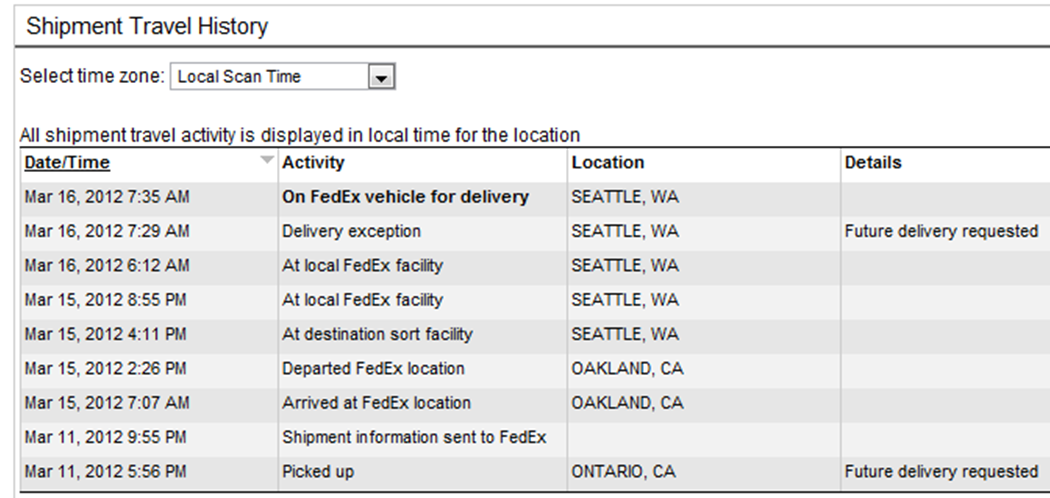Click the Location column header
Viewport: 1050px width, 498px height.
coord(608,163)
